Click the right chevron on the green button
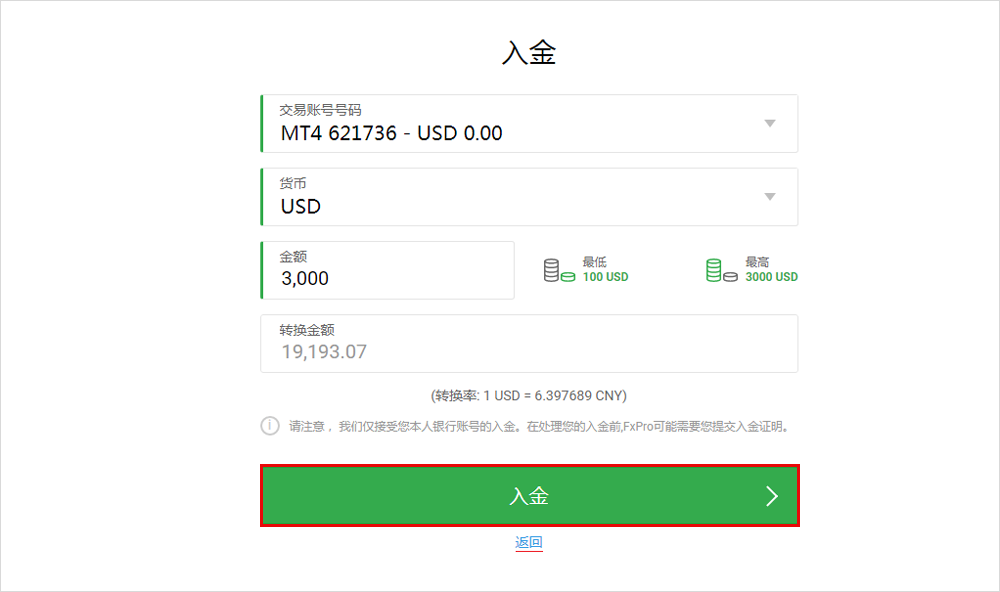The height and width of the screenshot is (592, 1000). pos(771,496)
